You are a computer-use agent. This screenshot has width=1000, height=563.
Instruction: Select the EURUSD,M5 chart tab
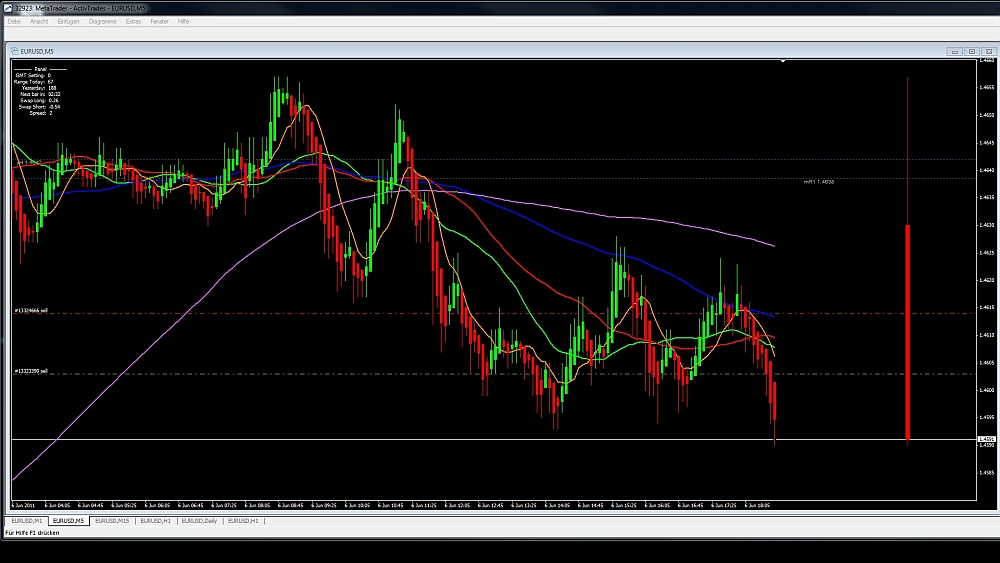68,521
